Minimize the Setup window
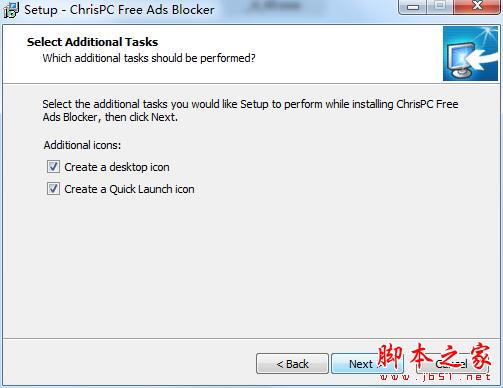This screenshot has height=388, width=503. (413, 7)
